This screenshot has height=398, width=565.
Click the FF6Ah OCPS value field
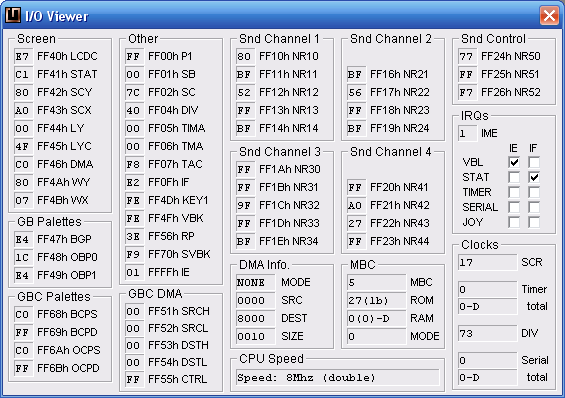[x=23, y=350]
